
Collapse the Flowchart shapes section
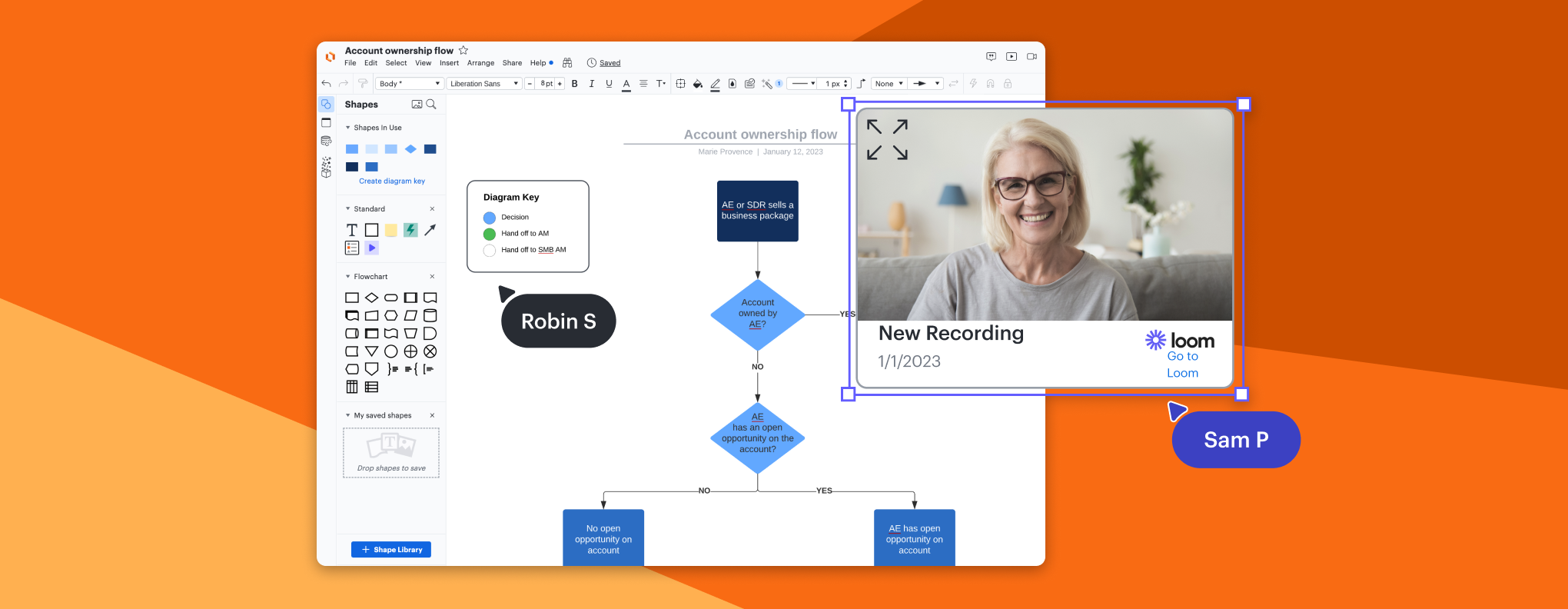[348, 277]
